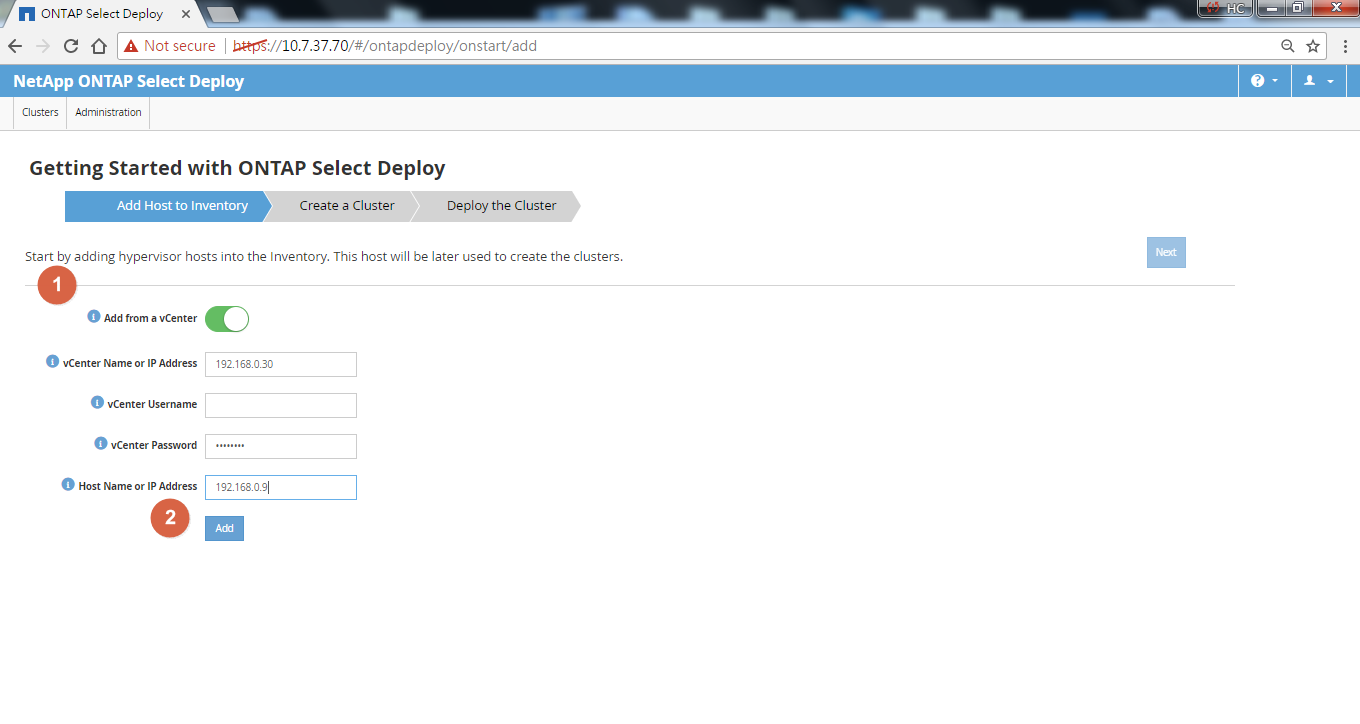The image size is (1360, 724).
Task: Open the user account menu
Action: (x=1319, y=81)
